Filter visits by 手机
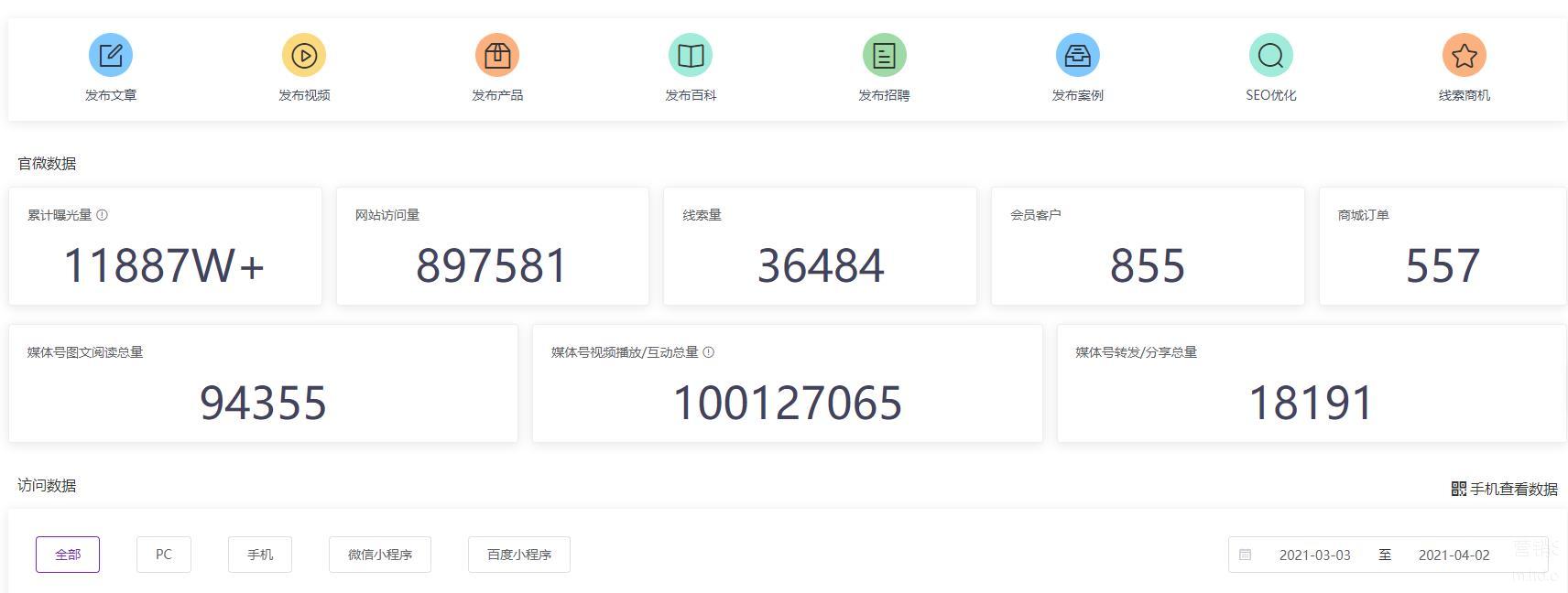Viewport: 1568px width, 593px height. (x=260, y=555)
